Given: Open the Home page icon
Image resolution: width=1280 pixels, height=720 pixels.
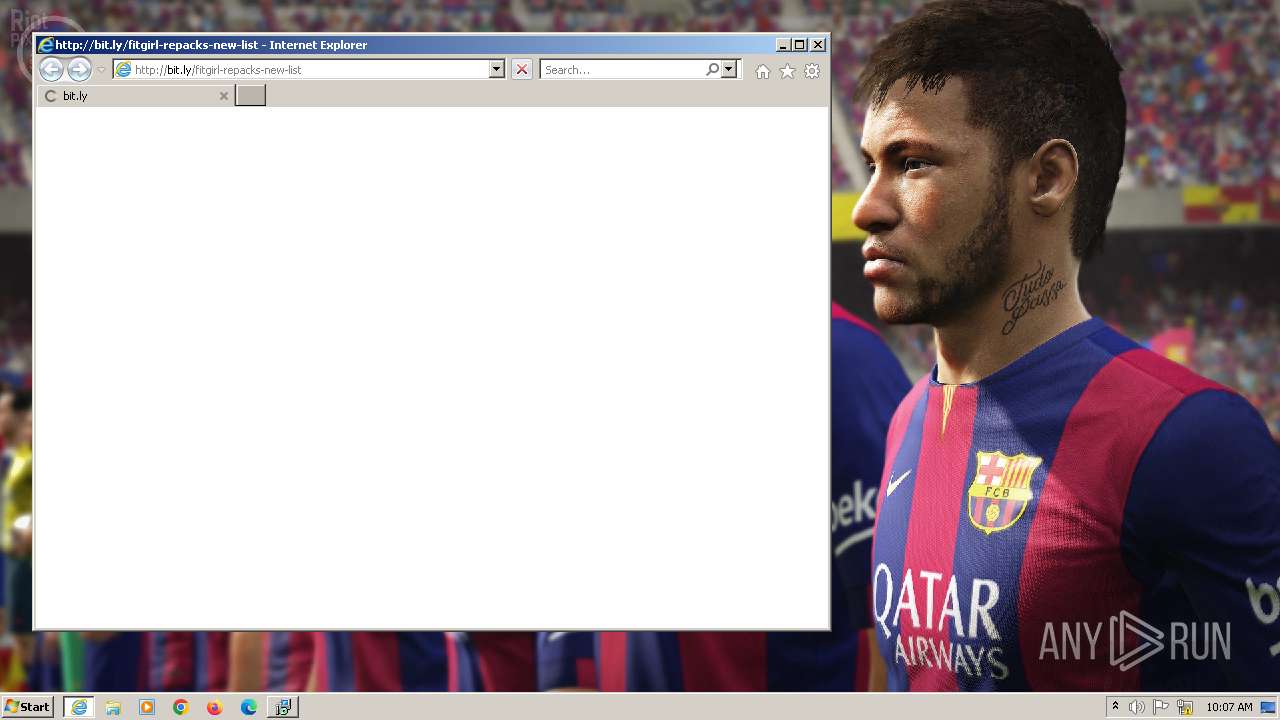Looking at the screenshot, I should pyautogui.click(x=763, y=71).
